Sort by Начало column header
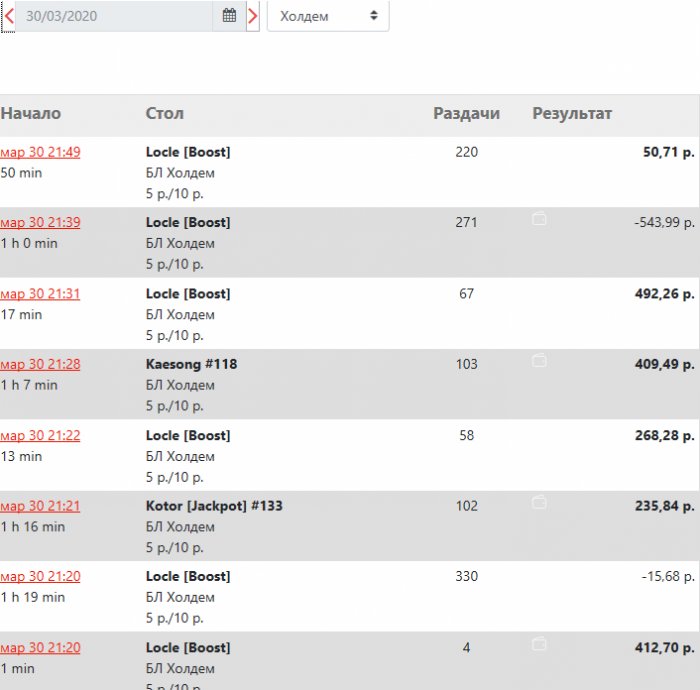The image size is (700, 690). [31, 114]
